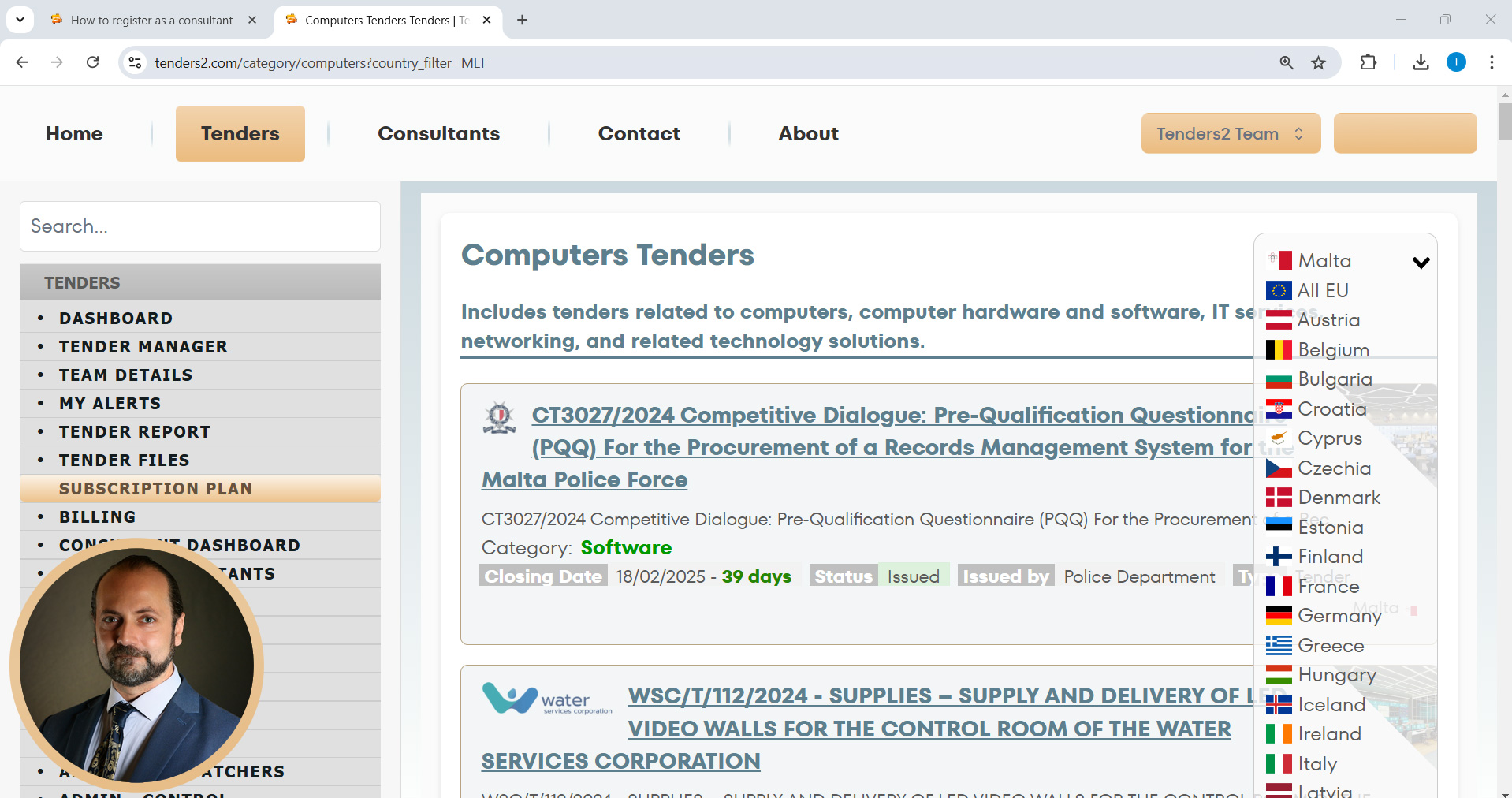Go to Subscription Plan in sidebar
The width and height of the screenshot is (1512, 798).
[x=155, y=489]
